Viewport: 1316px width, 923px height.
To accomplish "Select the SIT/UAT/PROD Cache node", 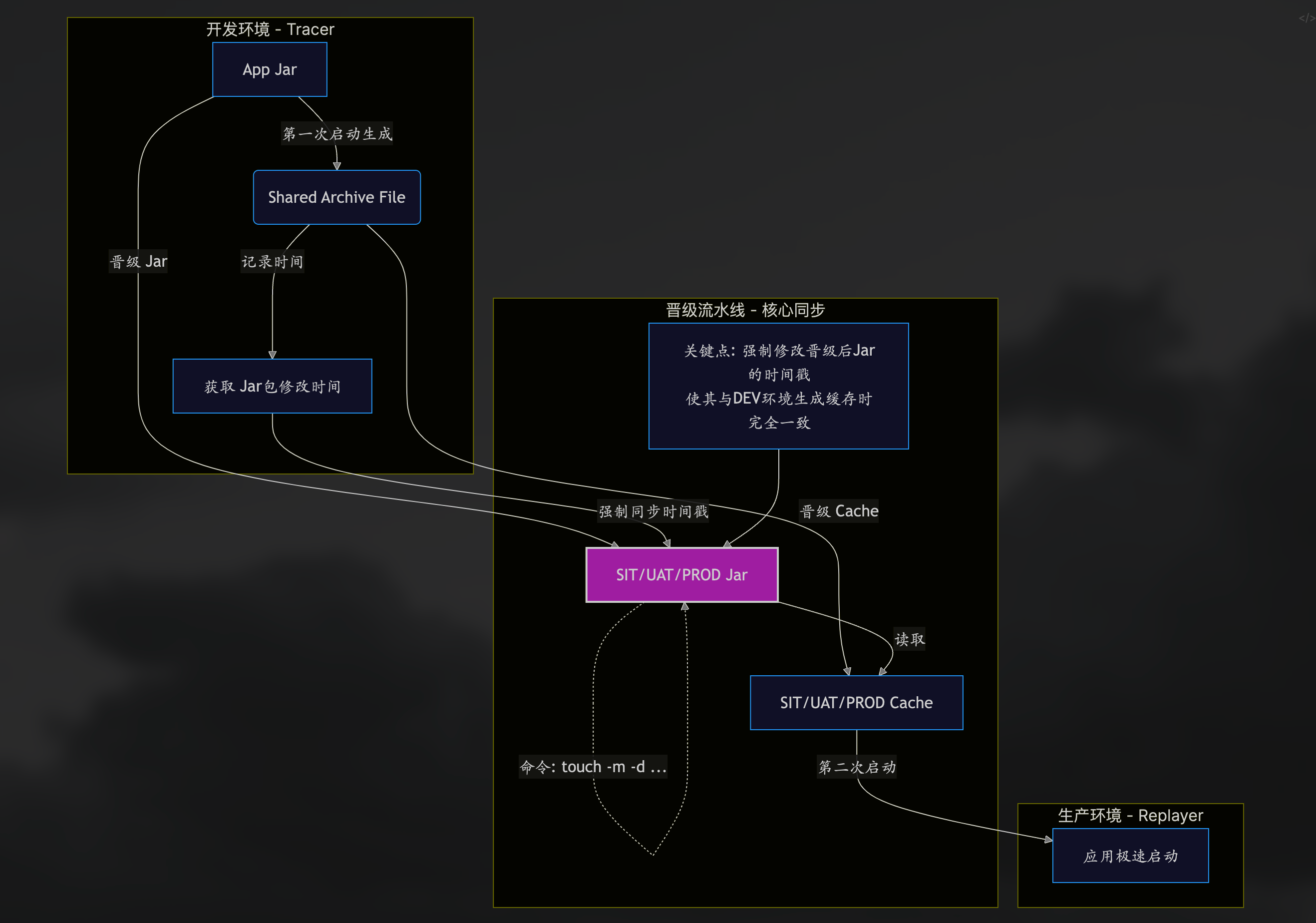I will [856, 703].
